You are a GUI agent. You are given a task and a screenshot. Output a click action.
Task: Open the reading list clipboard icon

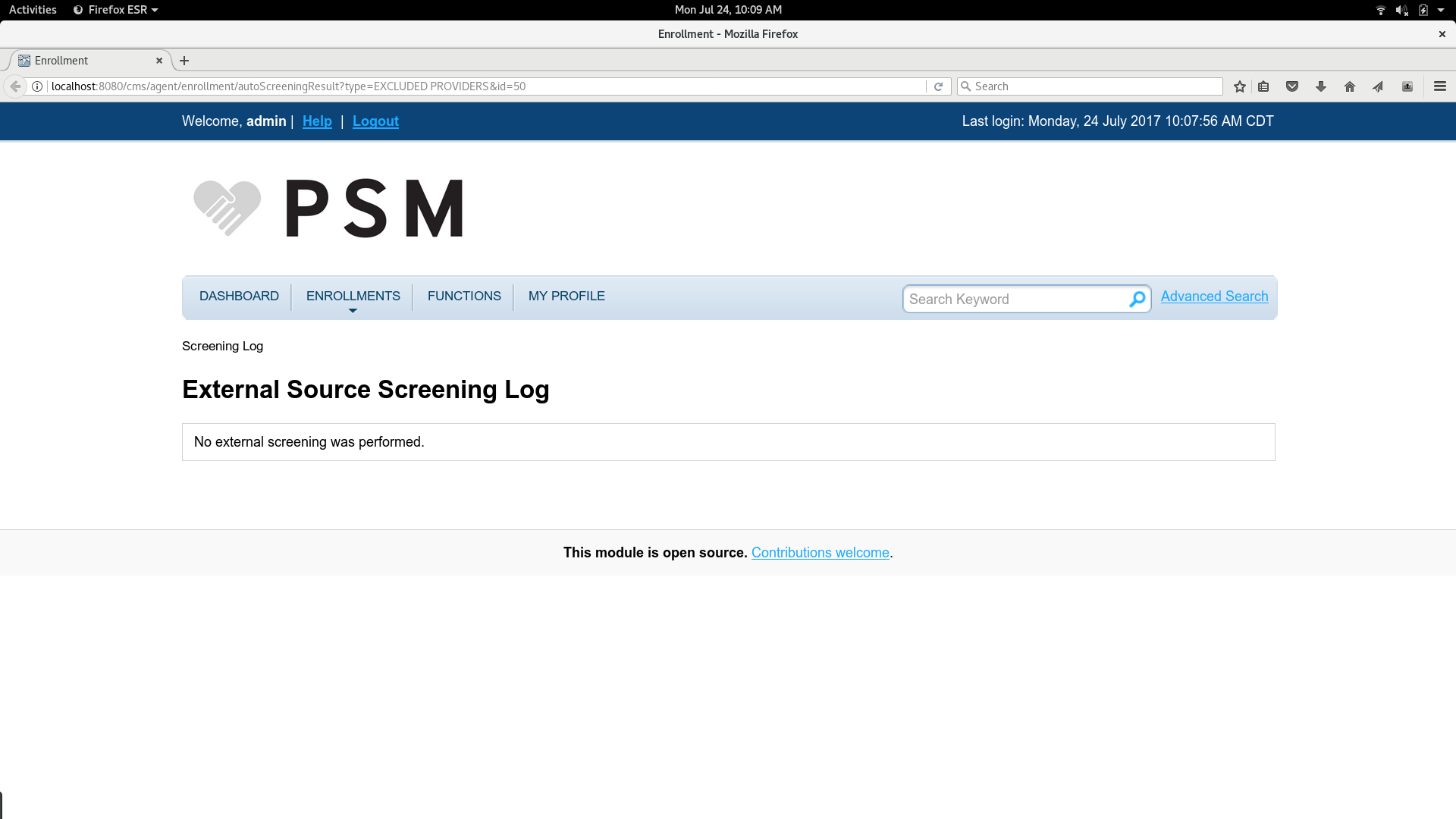(x=1263, y=86)
